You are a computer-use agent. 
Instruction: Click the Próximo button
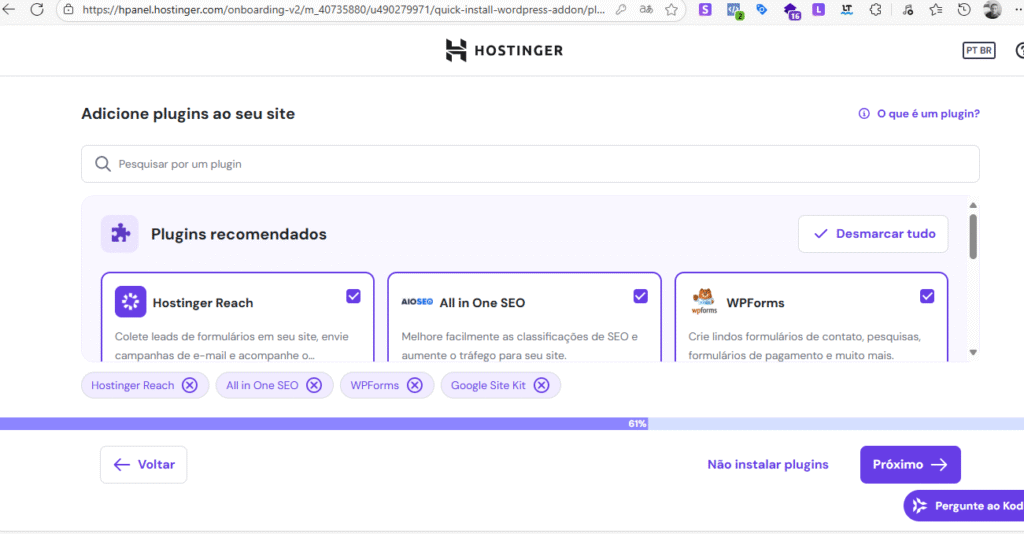tap(910, 465)
